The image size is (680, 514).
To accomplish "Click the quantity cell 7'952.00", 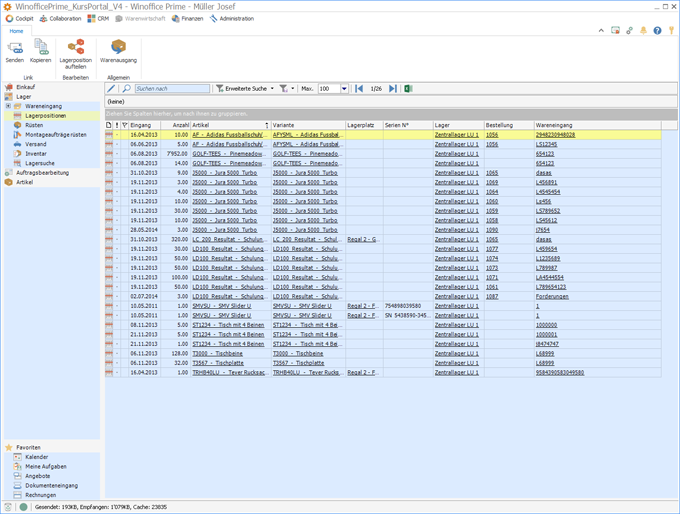I will (x=176, y=154).
